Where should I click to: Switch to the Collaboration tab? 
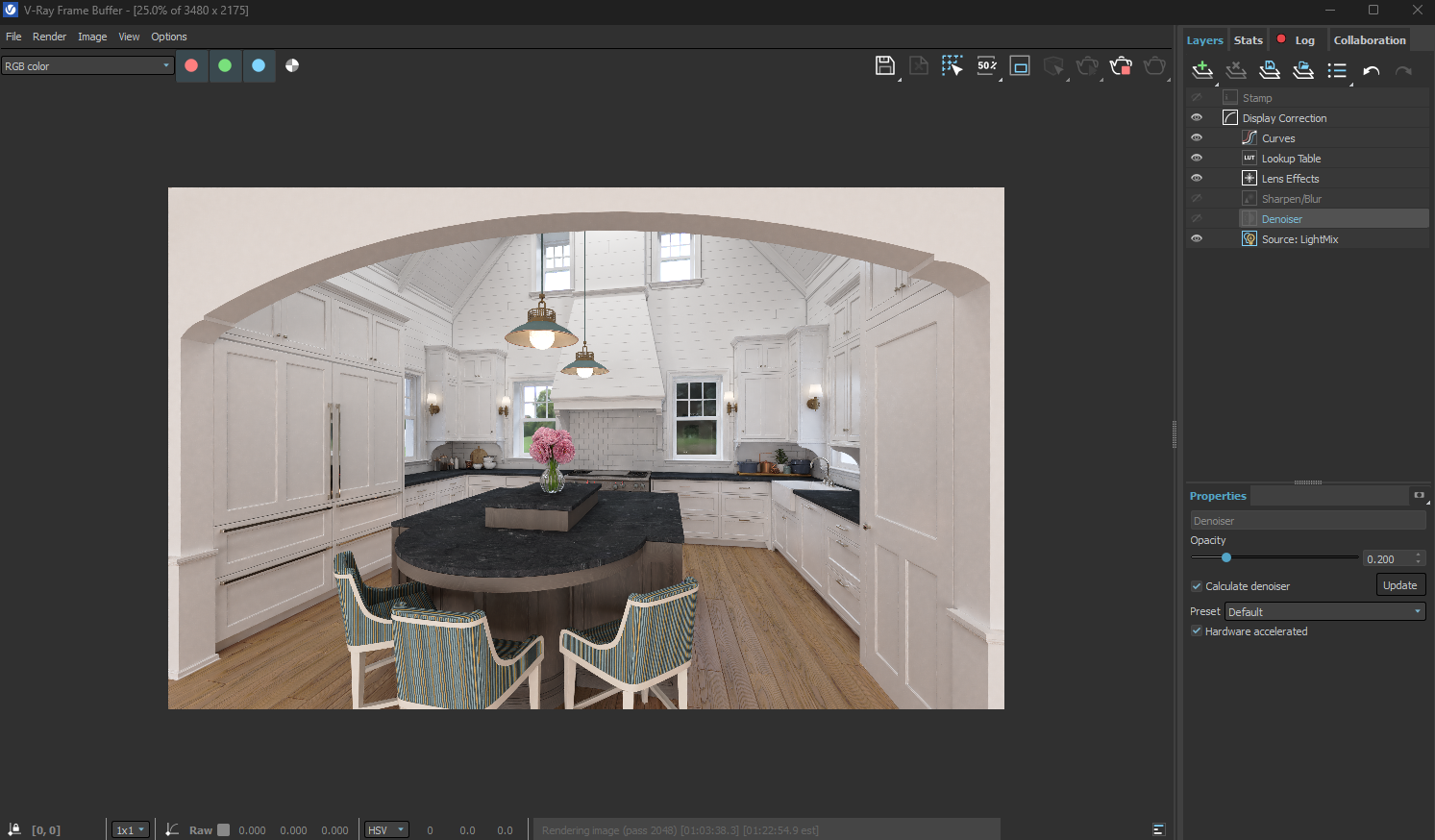click(x=1370, y=40)
